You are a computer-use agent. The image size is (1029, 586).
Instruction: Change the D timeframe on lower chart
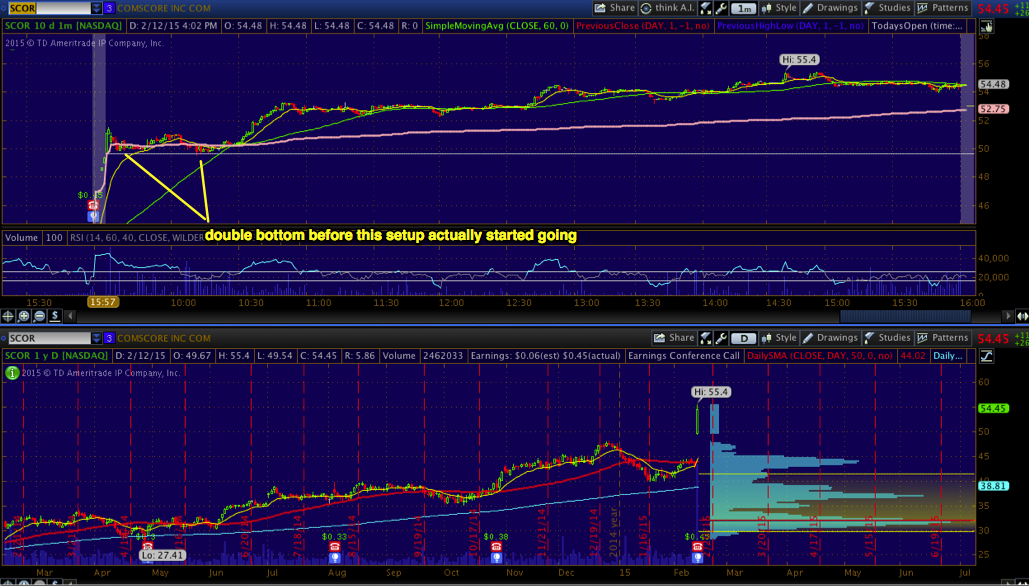[x=744, y=339]
